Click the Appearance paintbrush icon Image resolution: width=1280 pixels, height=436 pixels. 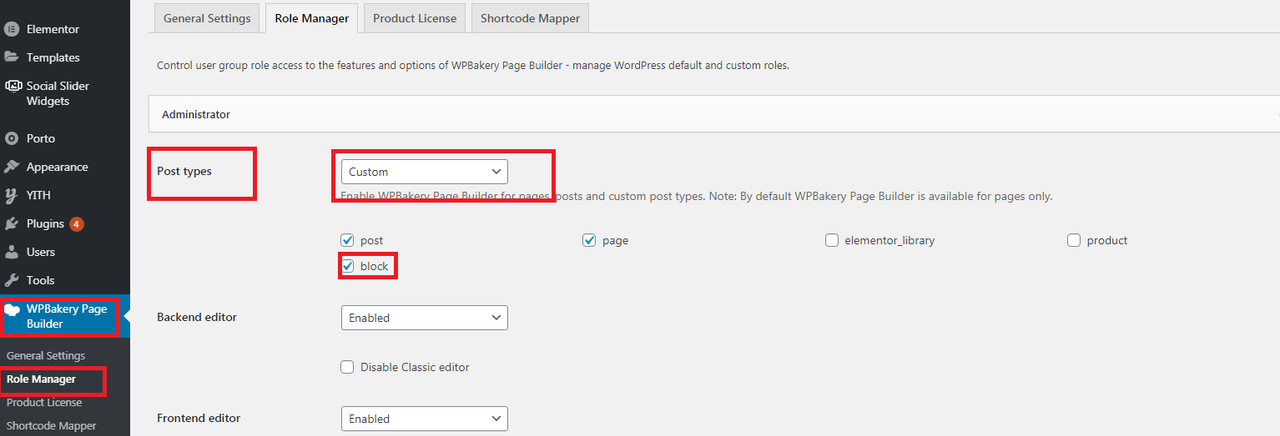(x=11, y=167)
